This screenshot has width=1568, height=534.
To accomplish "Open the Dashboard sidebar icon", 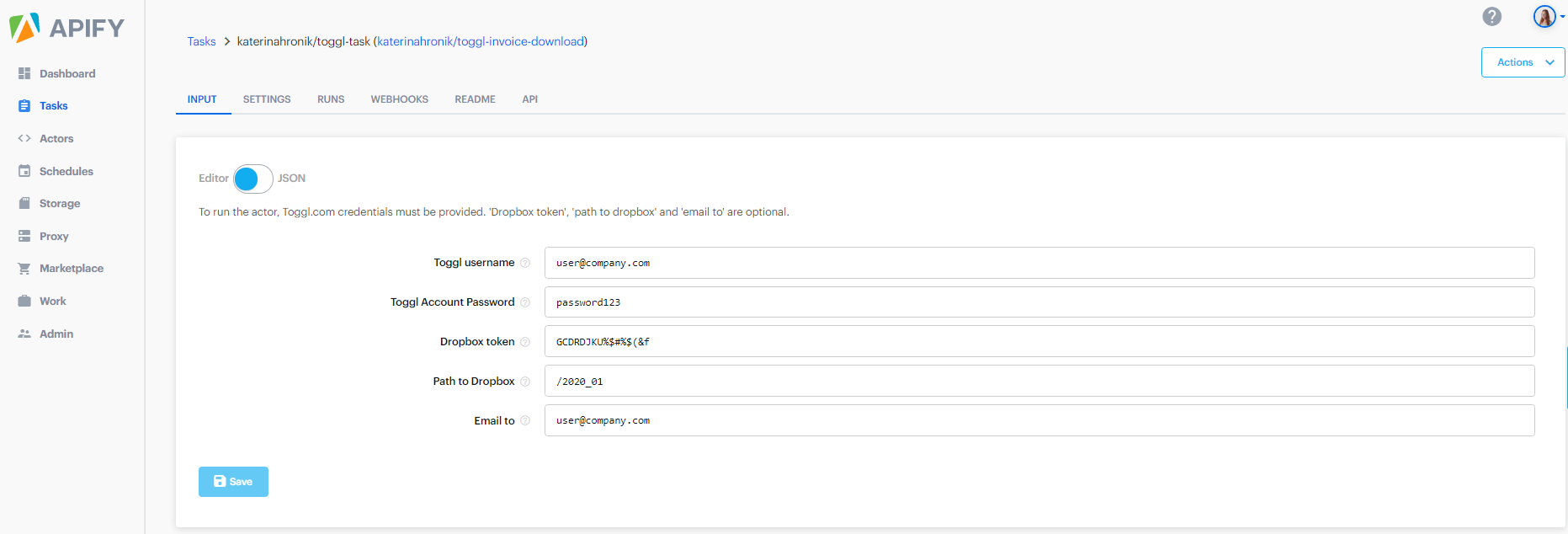I will click(x=24, y=73).
